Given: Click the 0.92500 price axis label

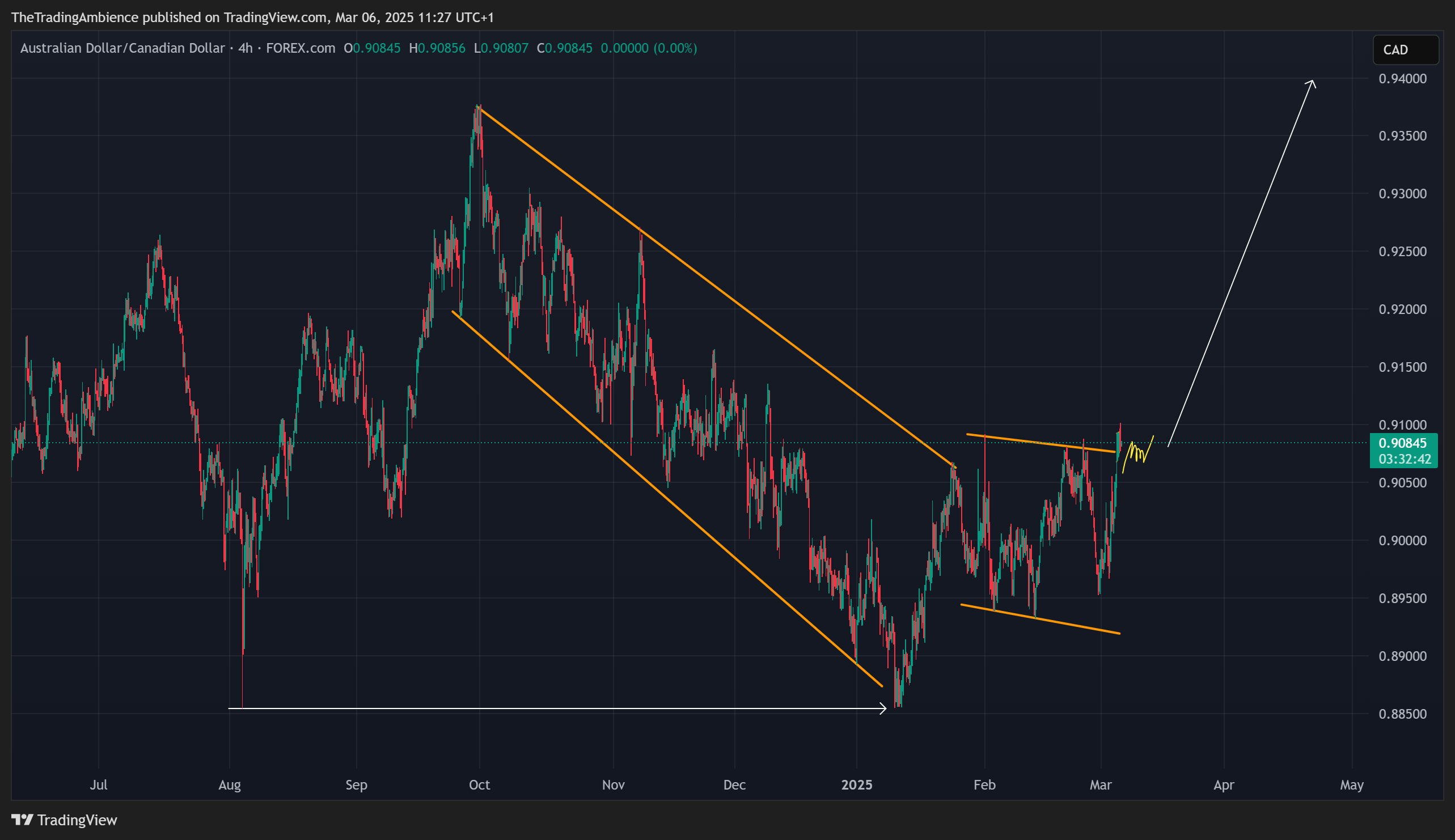Looking at the screenshot, I should click(1403, 252).
